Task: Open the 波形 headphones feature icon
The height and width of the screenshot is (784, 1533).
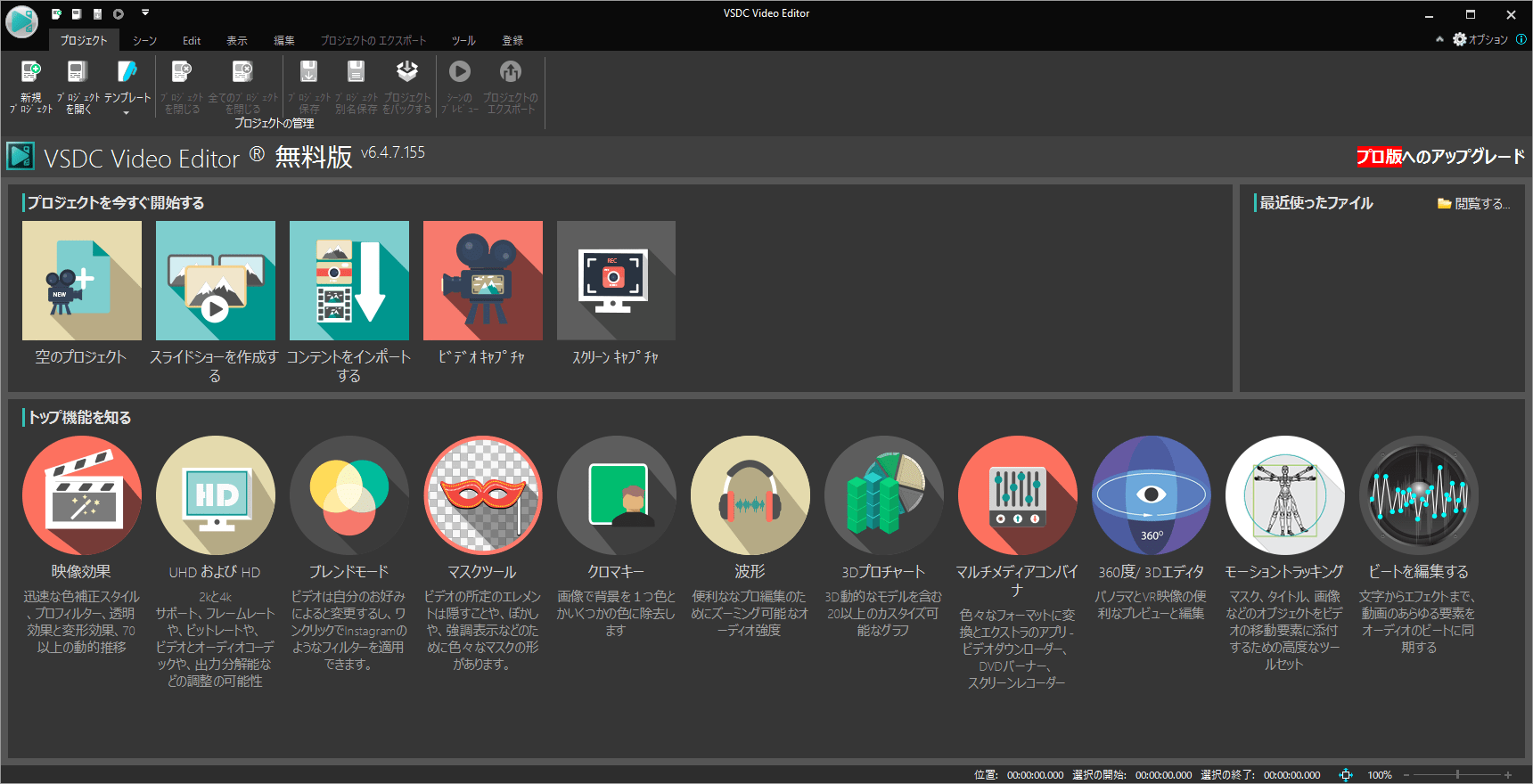Action: (750, 495)
